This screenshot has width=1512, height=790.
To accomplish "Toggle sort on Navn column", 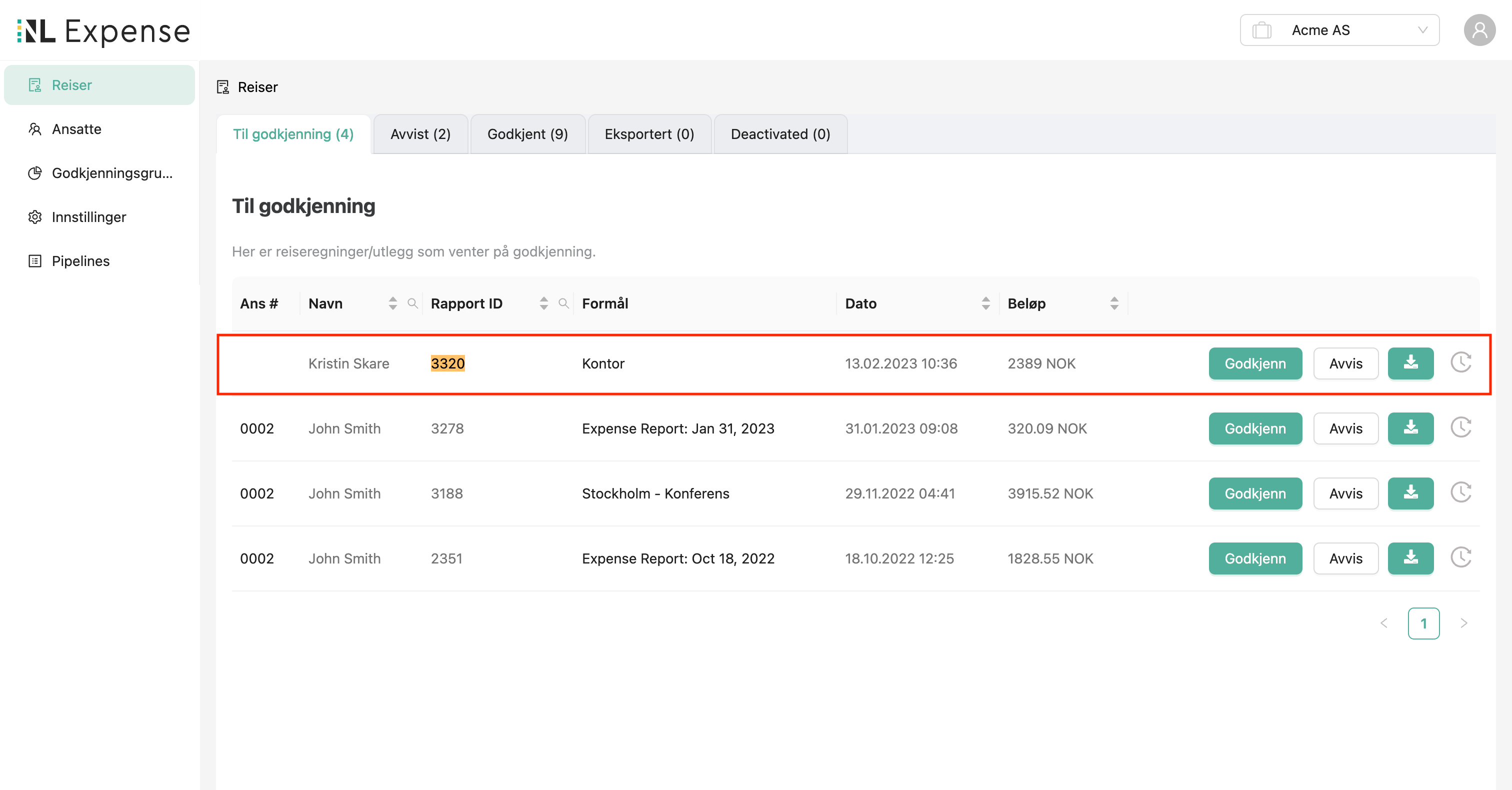I will (x=392, y=303).
